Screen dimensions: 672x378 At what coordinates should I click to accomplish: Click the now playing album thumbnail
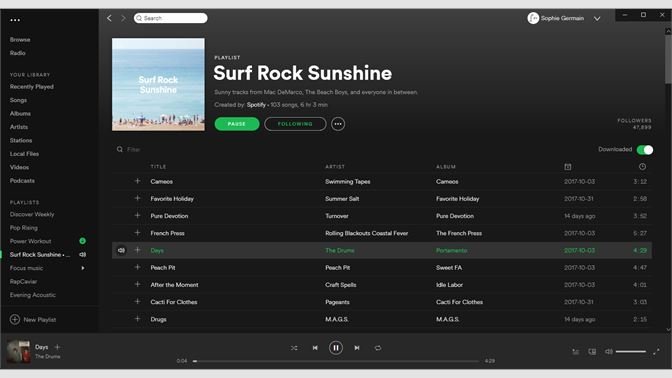pos(18,351)
